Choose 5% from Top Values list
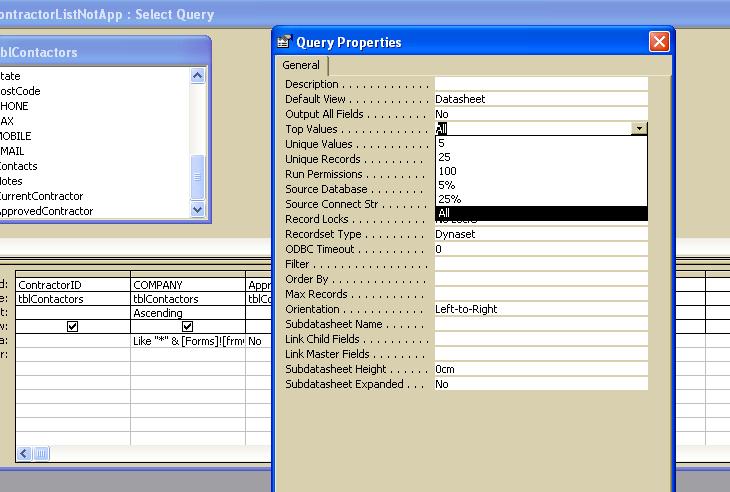The image size is (730, 492). pyautogui.click(x=541, y=185)
